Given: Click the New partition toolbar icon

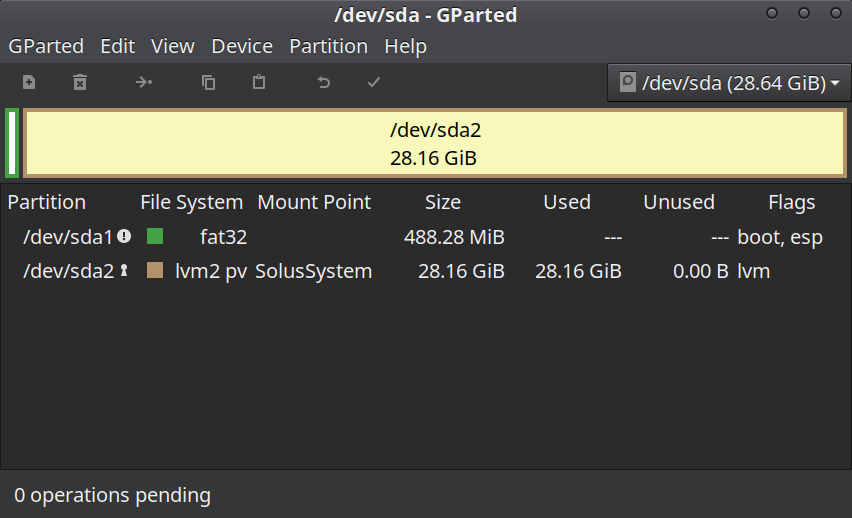Looking at the screenshot, I should coord(29,82).
